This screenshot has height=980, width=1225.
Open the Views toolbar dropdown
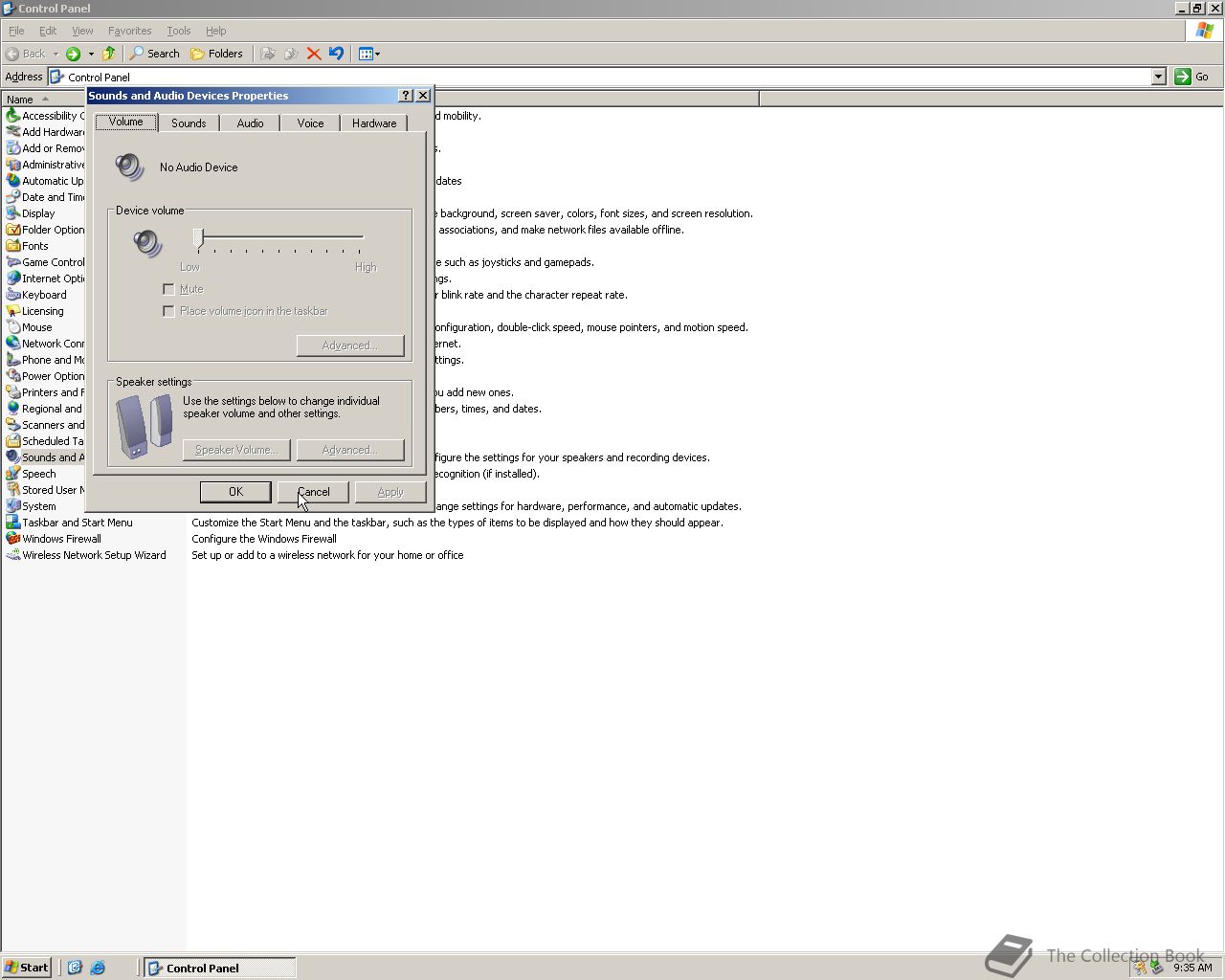click(x=369, y=54)
